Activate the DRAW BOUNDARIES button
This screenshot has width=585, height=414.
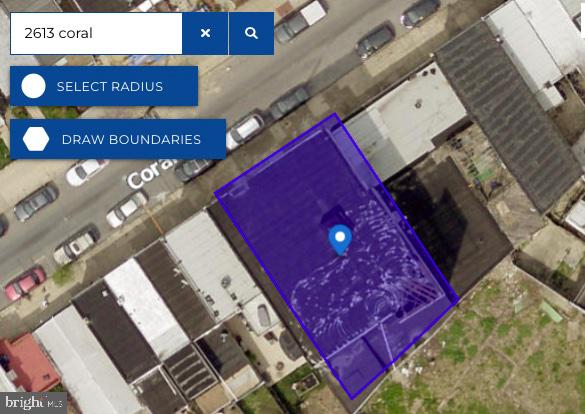coord(118,139)
